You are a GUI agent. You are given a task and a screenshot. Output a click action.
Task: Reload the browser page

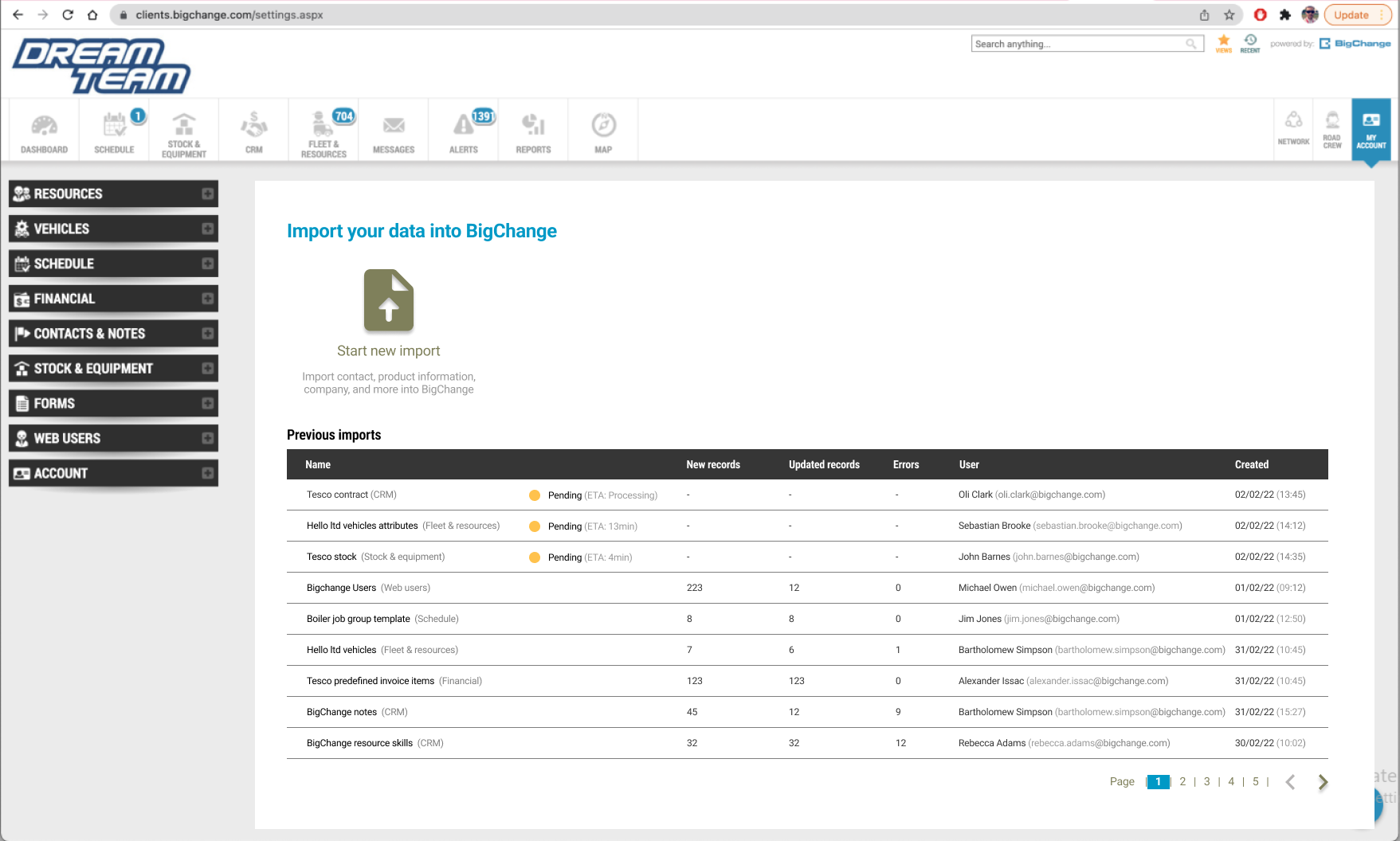[x=68, y=14]
